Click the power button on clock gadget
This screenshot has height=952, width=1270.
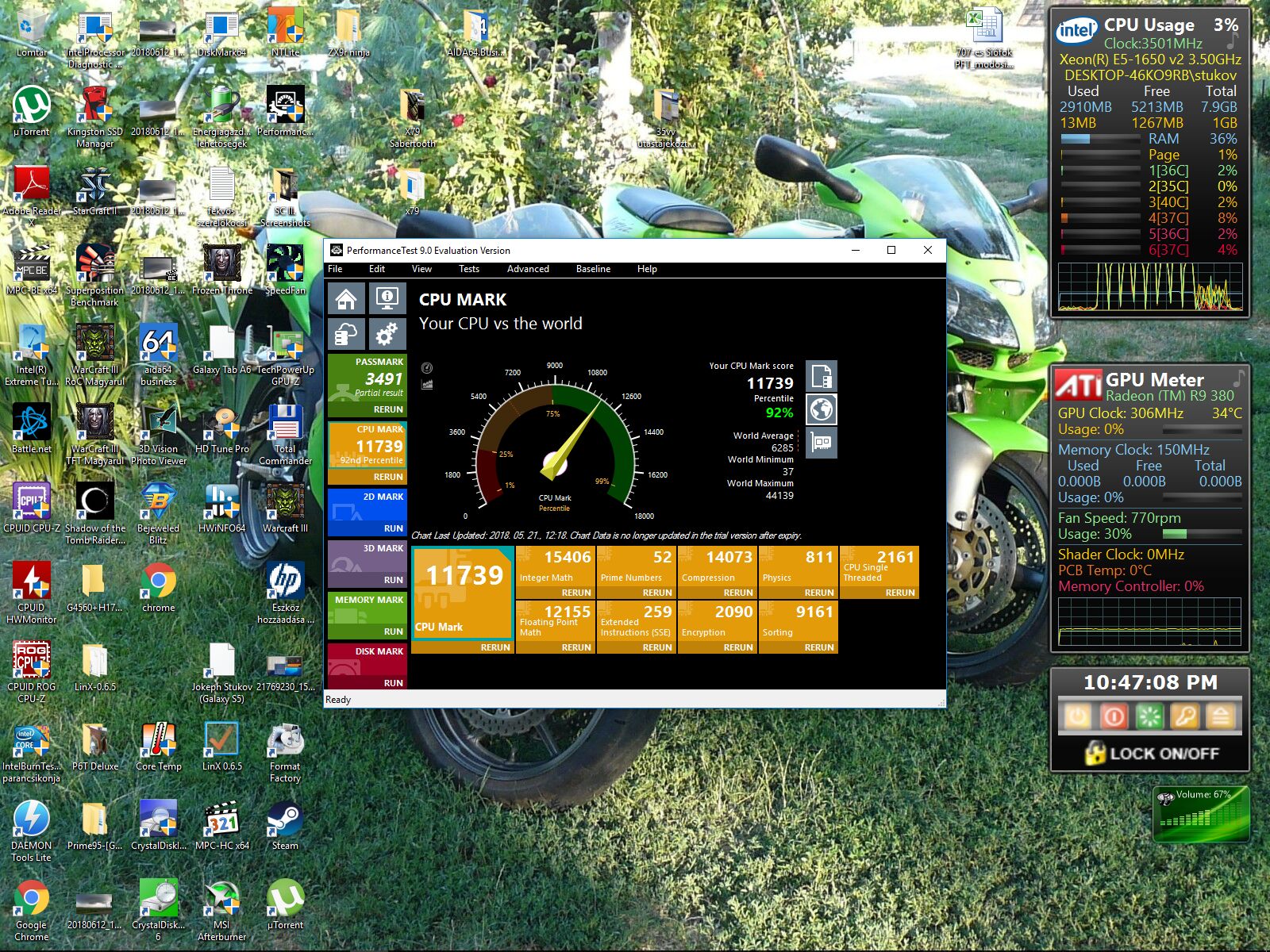[x=1078, y=717]
